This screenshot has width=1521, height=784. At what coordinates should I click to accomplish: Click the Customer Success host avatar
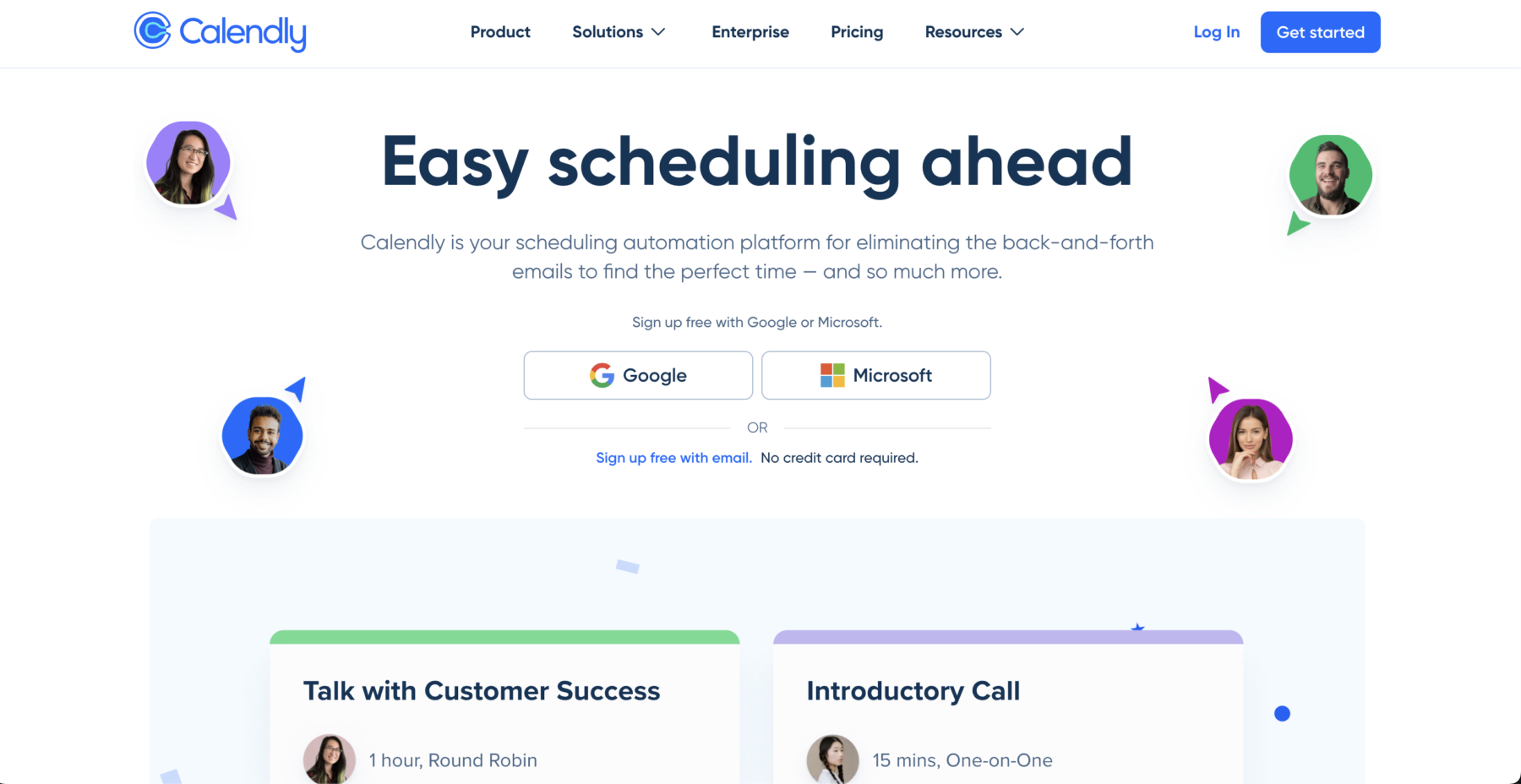pyautogui.click(x=329, y=759)
